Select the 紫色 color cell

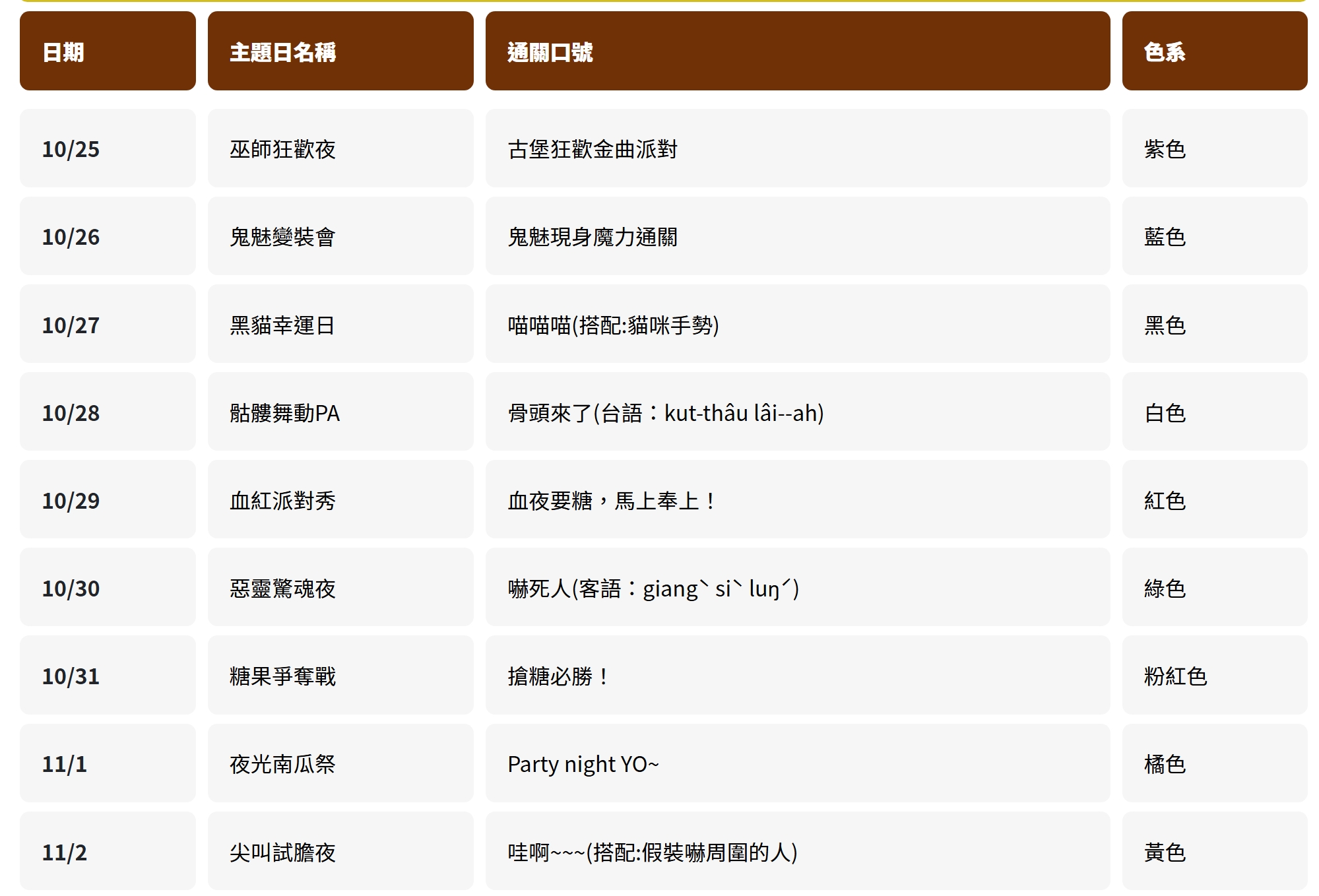(1214, 148)
